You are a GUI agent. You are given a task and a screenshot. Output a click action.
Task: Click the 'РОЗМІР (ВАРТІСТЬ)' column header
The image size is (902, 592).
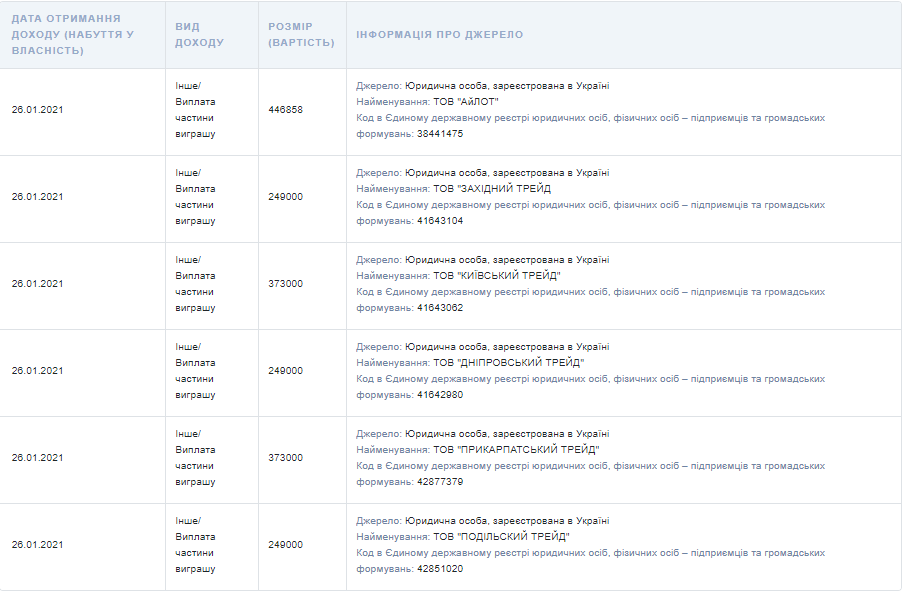pyautogui.click(x=301, y=35)
